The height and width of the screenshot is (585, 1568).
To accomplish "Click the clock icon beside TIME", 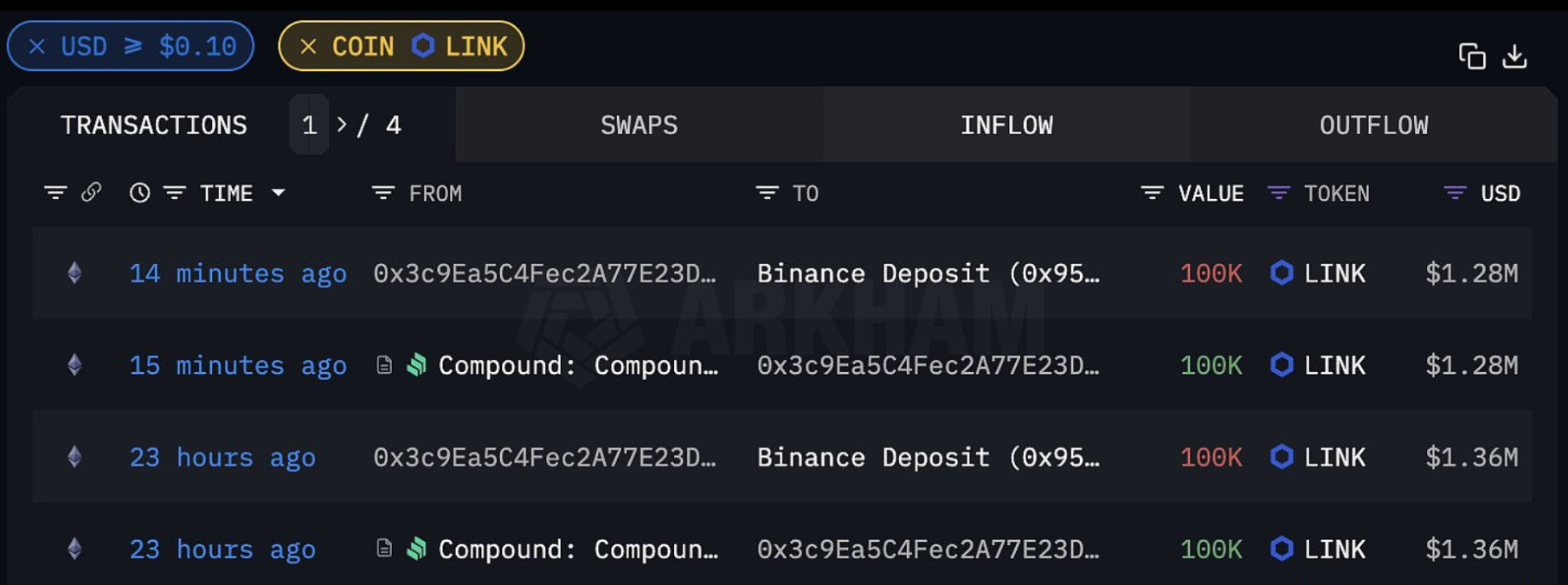I will coord(139,193).
